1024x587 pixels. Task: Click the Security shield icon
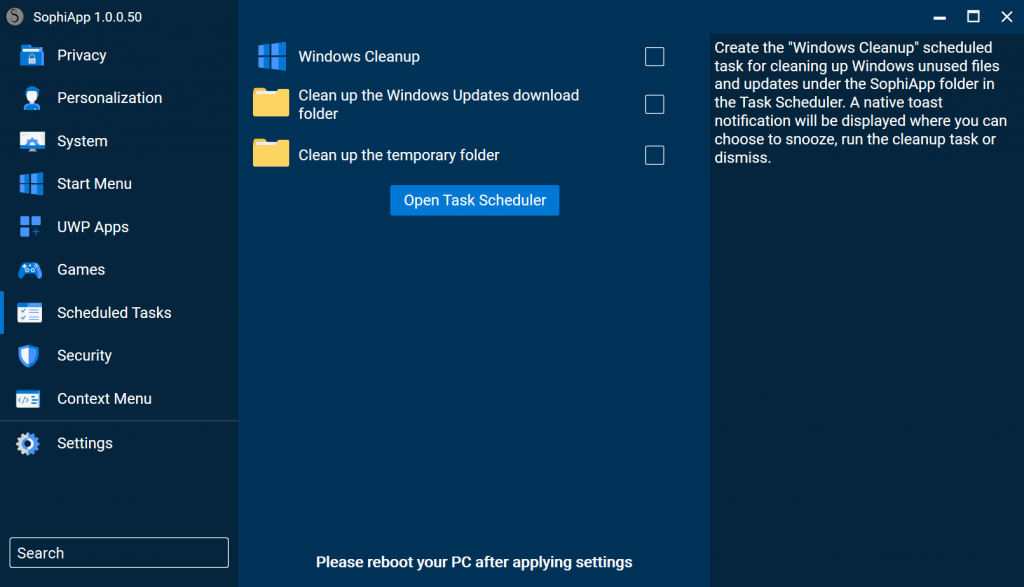[29, 356]
